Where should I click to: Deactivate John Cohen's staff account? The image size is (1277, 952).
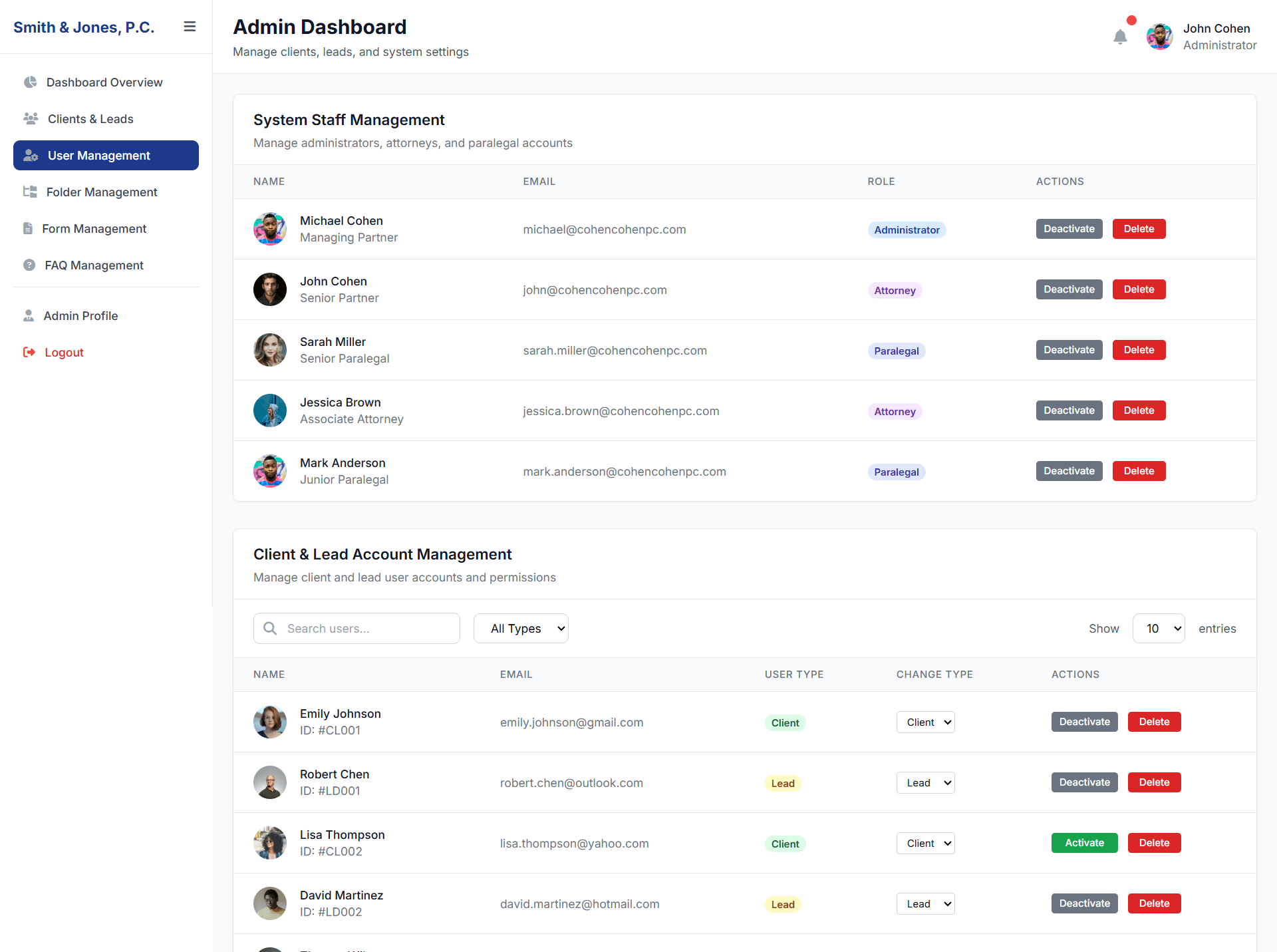coord(1069,289)
